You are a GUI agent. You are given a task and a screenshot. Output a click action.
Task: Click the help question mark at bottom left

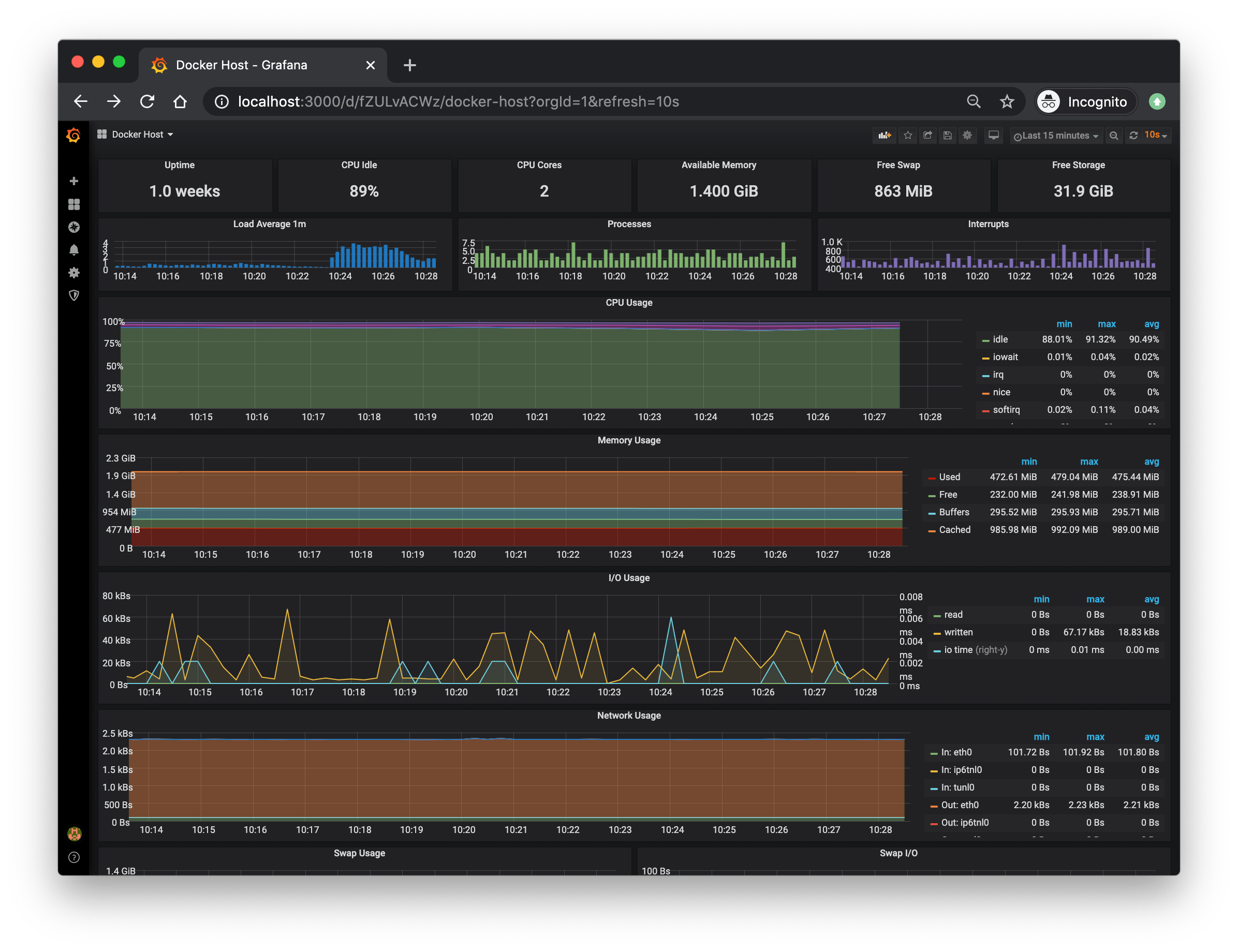73,857
